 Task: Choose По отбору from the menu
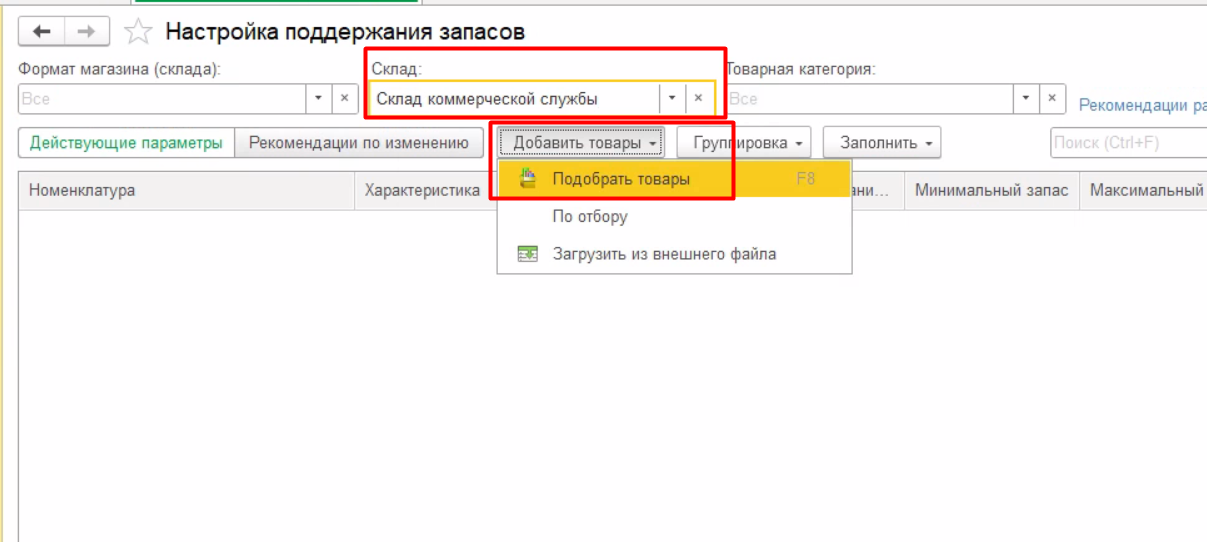tap(590, 217)
